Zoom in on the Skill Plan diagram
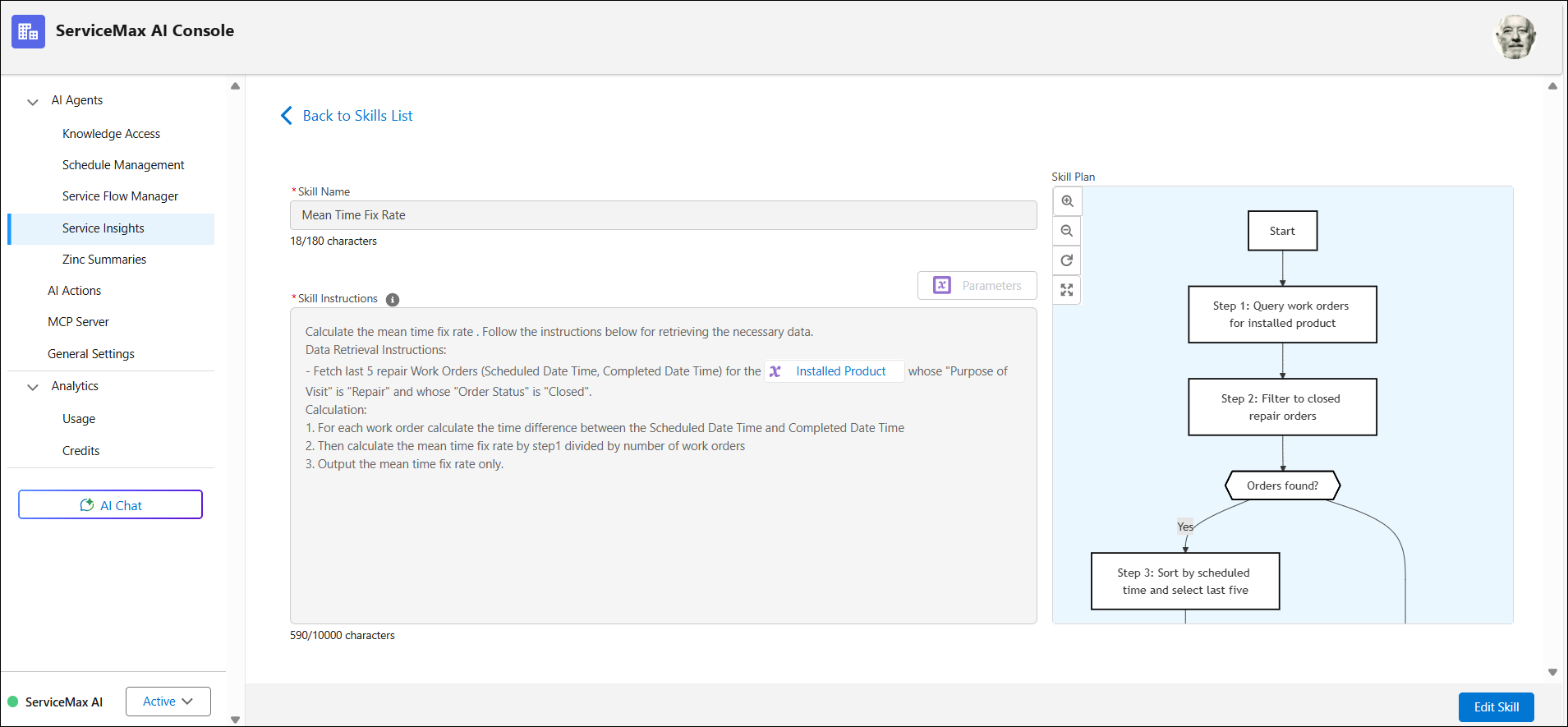The height and width of the screenshot is (727, 1568). coord(1067,201)
